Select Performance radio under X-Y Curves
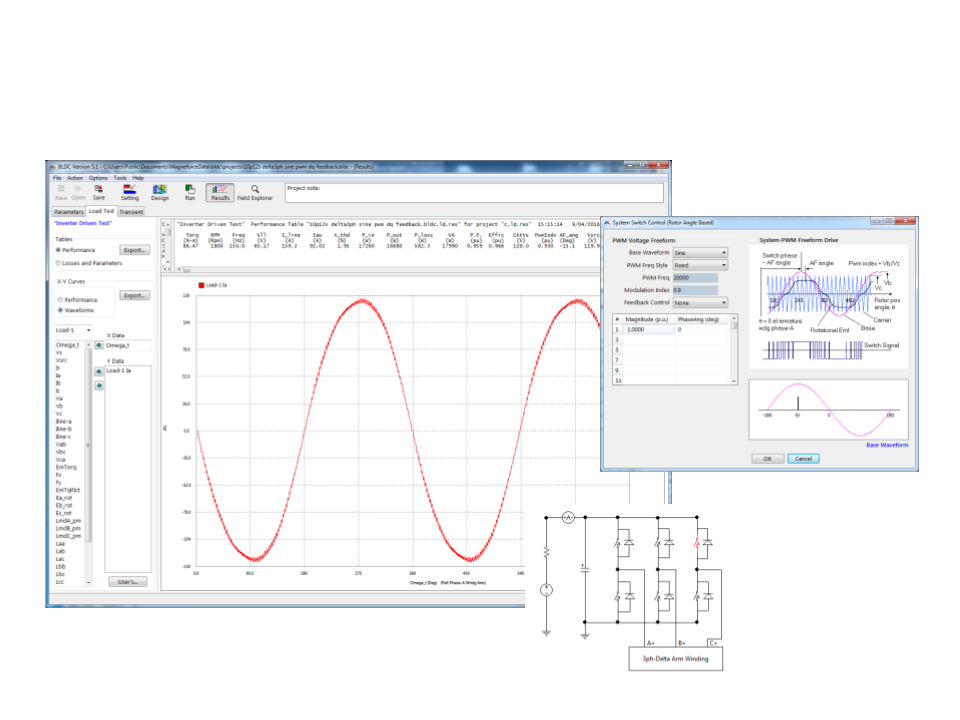This screenshot has height=720, width=960. pyautogui.click(x=60, y=300)
